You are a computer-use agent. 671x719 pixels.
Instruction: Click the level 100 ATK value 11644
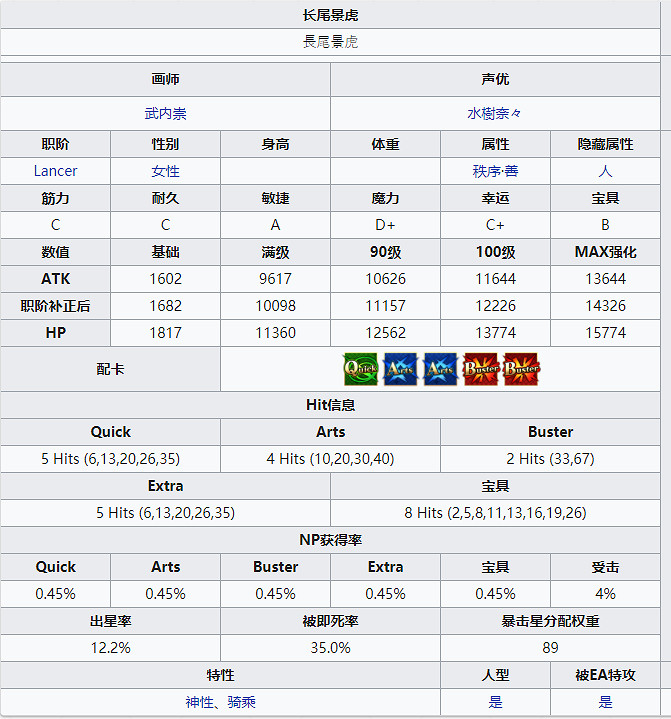tap(495, 279)
